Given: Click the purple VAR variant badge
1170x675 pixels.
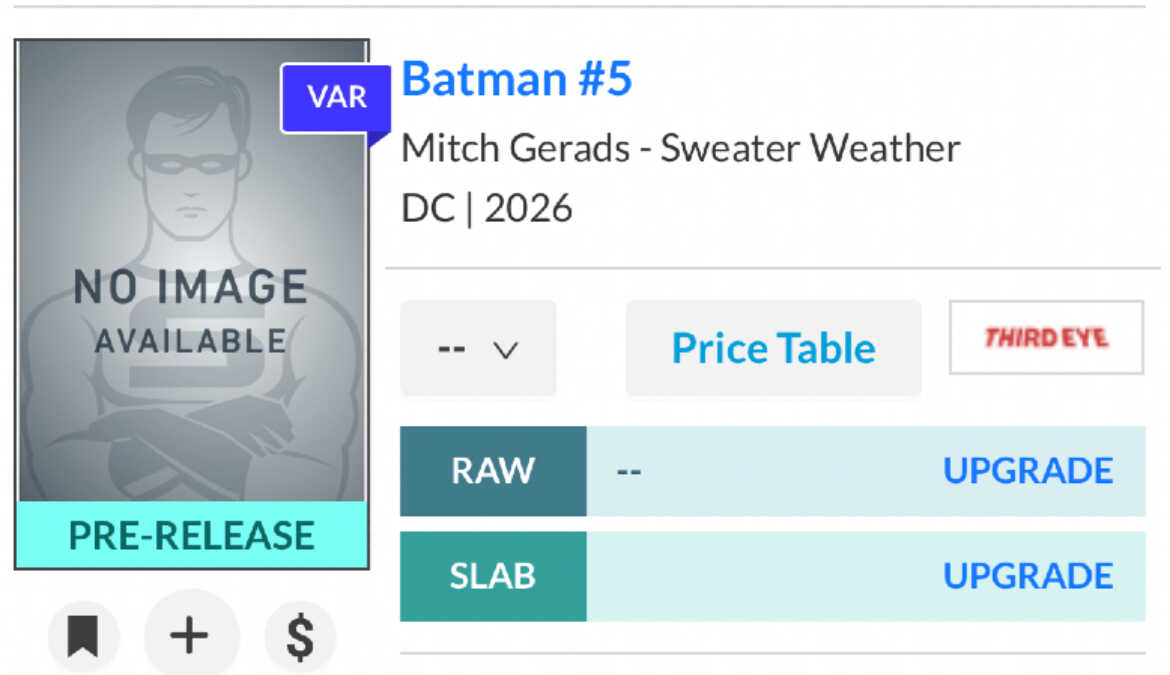Looking at the screenshot, I should [x=336, y=98].
